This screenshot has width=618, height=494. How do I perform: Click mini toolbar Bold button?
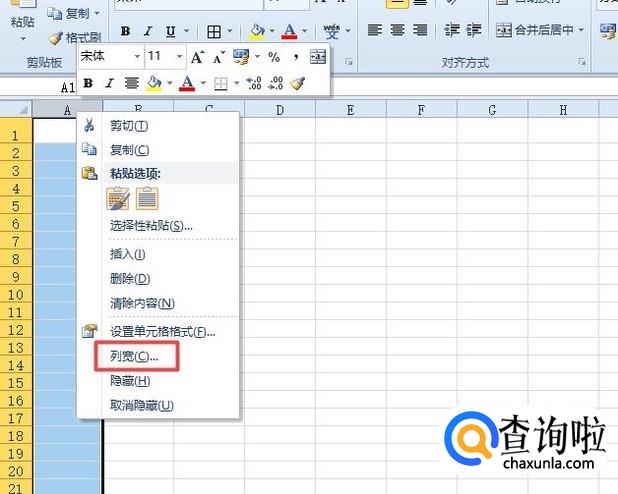point(88,83)
